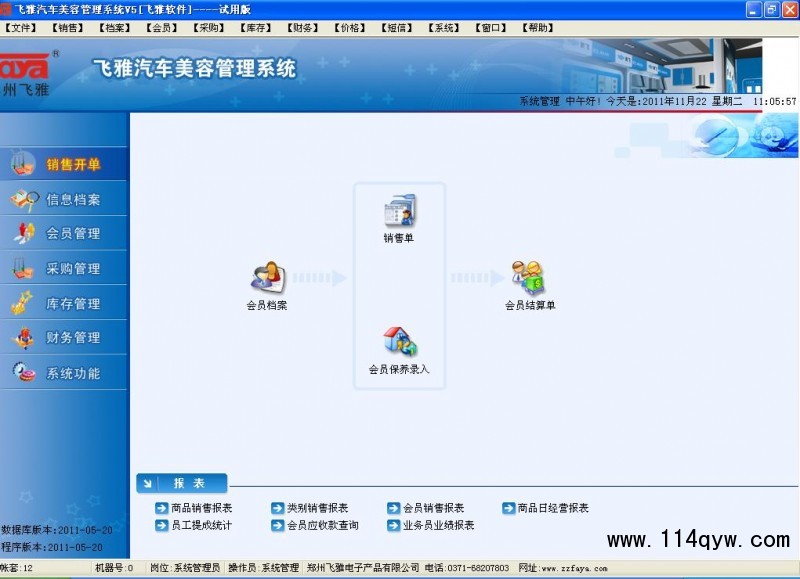Select 销售开单 in the sidebar
This screenshot has width=800, height=579.
pos(72,164)
